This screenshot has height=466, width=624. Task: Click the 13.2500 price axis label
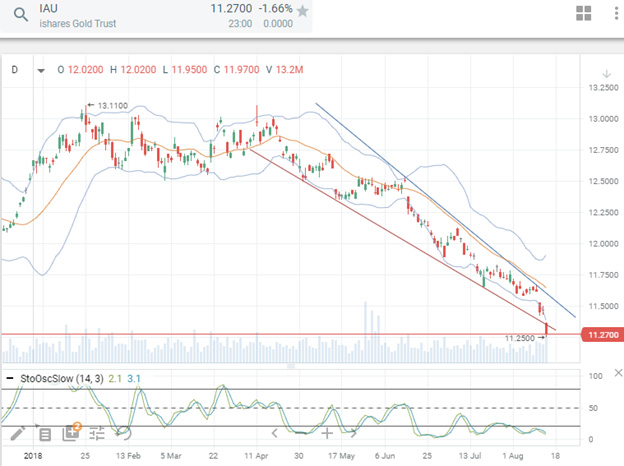click(x=603, y=88)
